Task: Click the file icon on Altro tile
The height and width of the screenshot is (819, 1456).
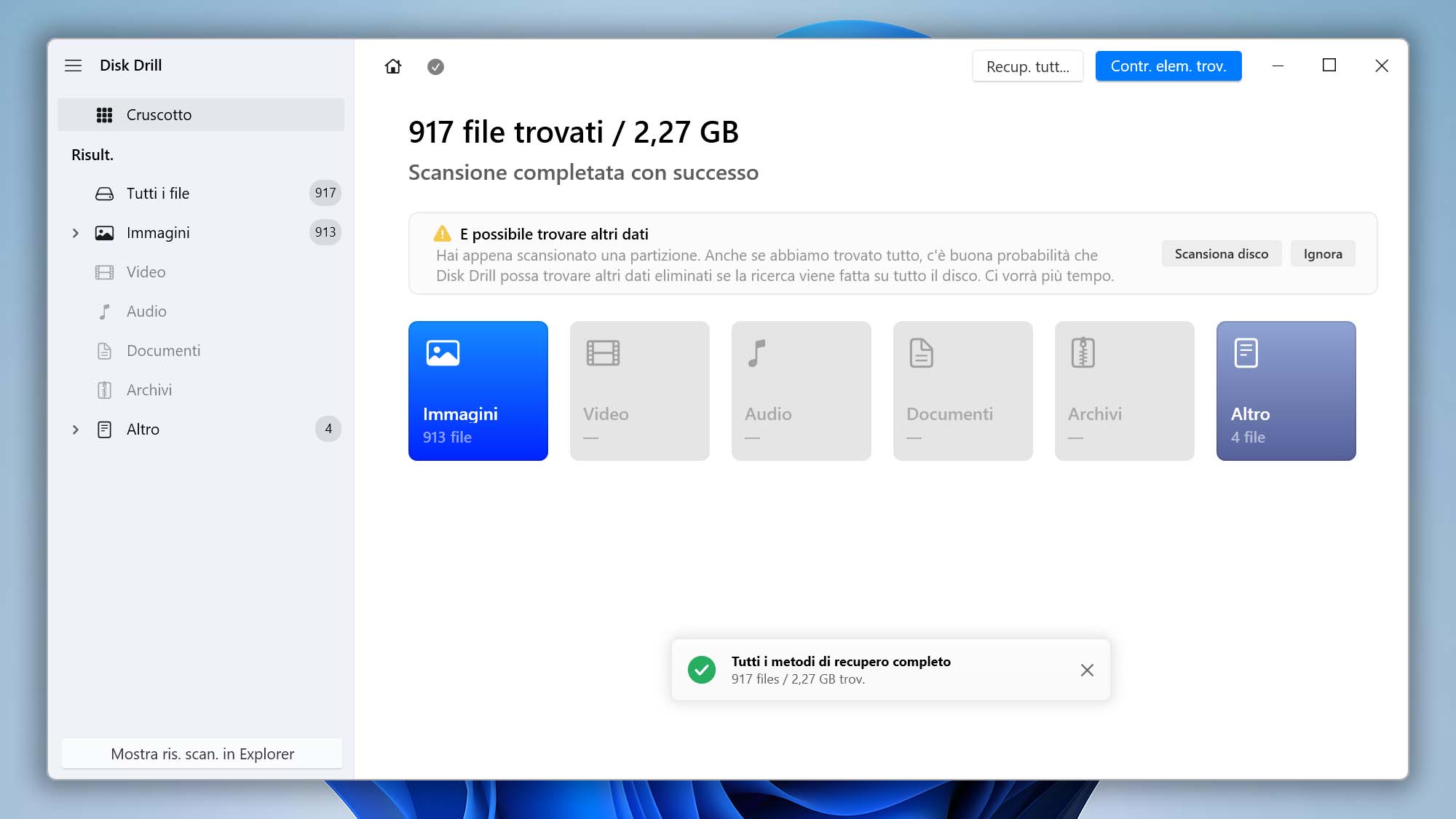Action: tap(1246, 353)
